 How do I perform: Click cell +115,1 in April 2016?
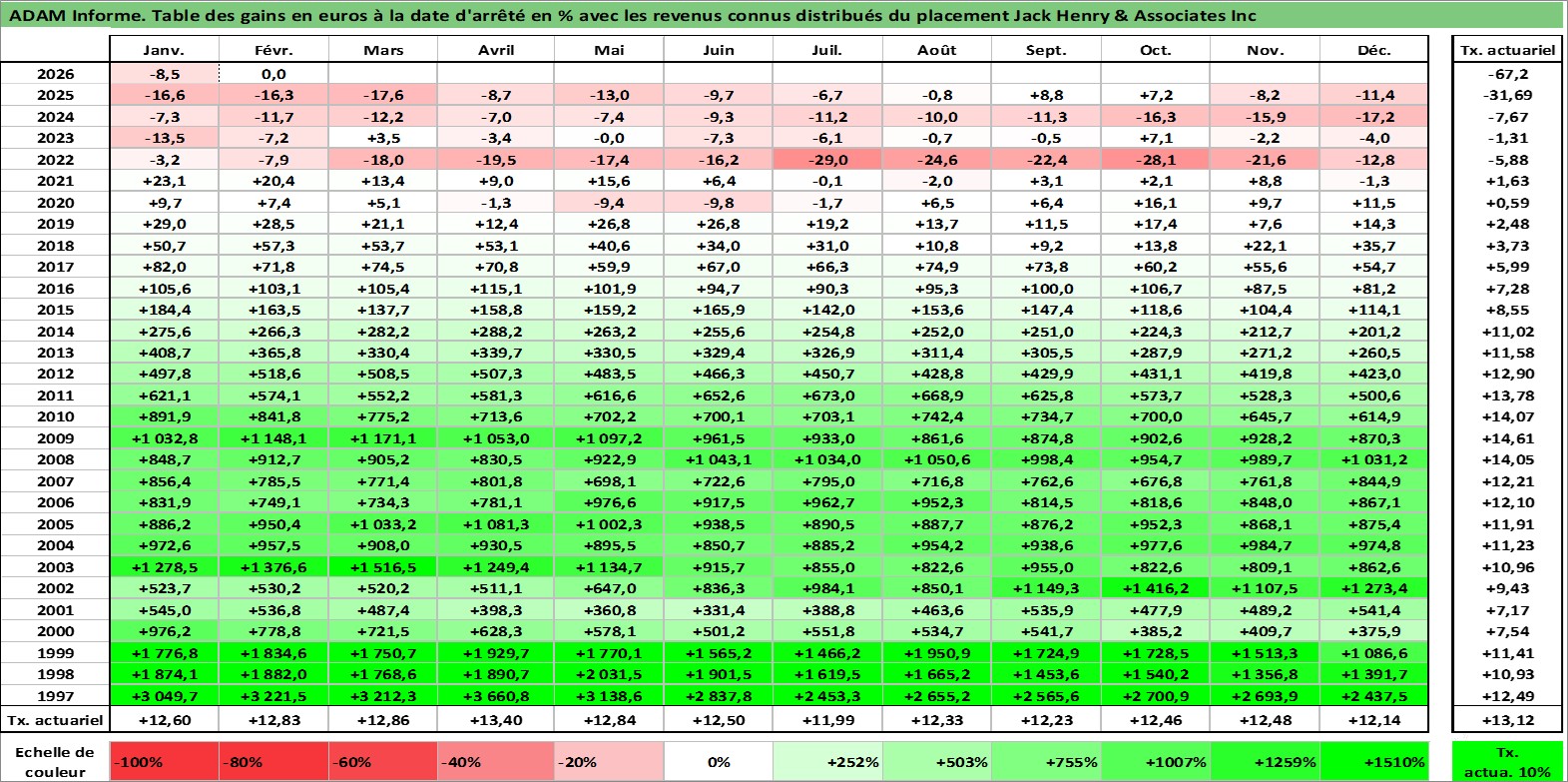[x=496, y=289]
